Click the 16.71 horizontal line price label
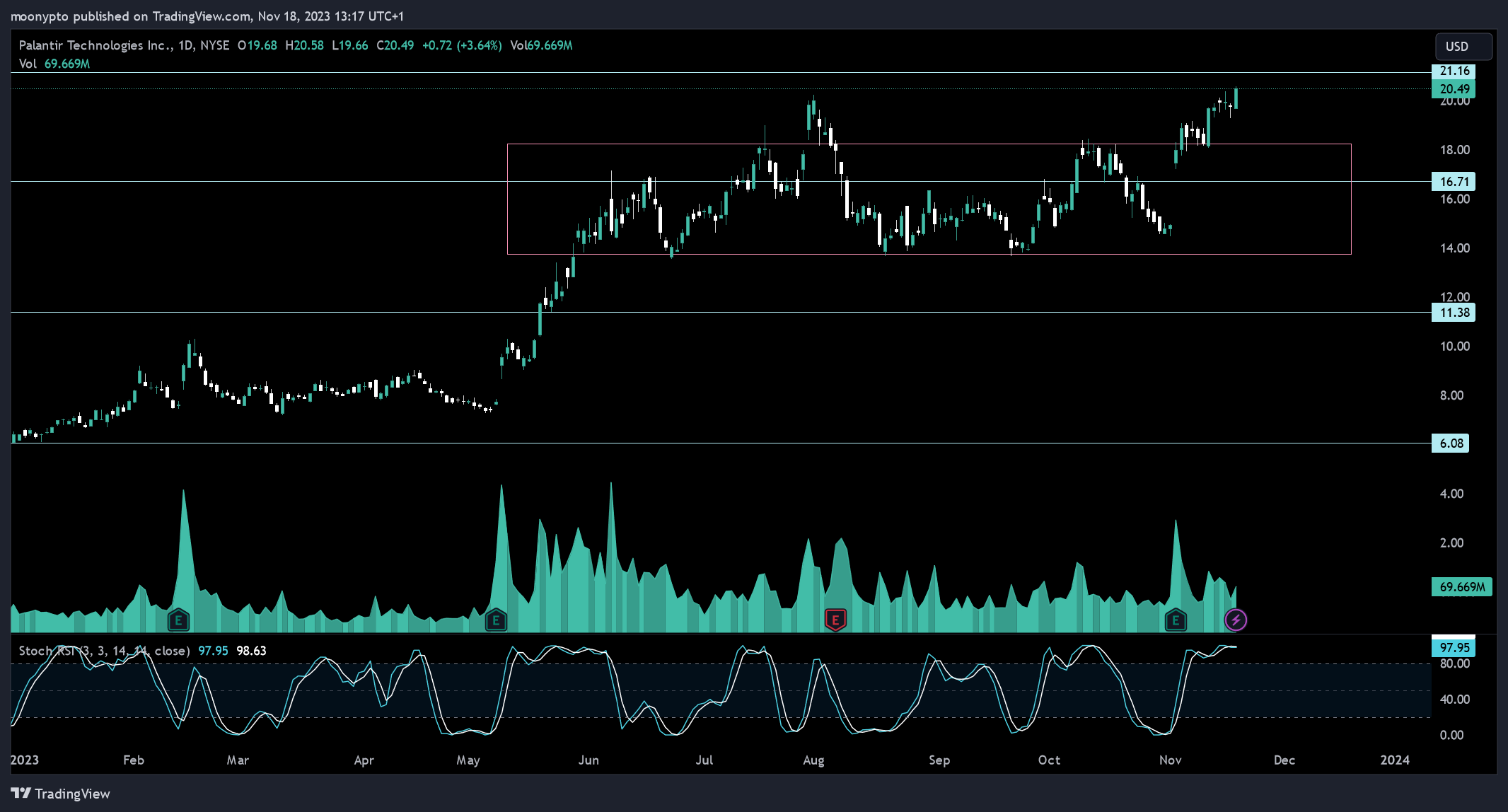The image size is (1508, 812). pyautogui.click(x=1454, y=182)
